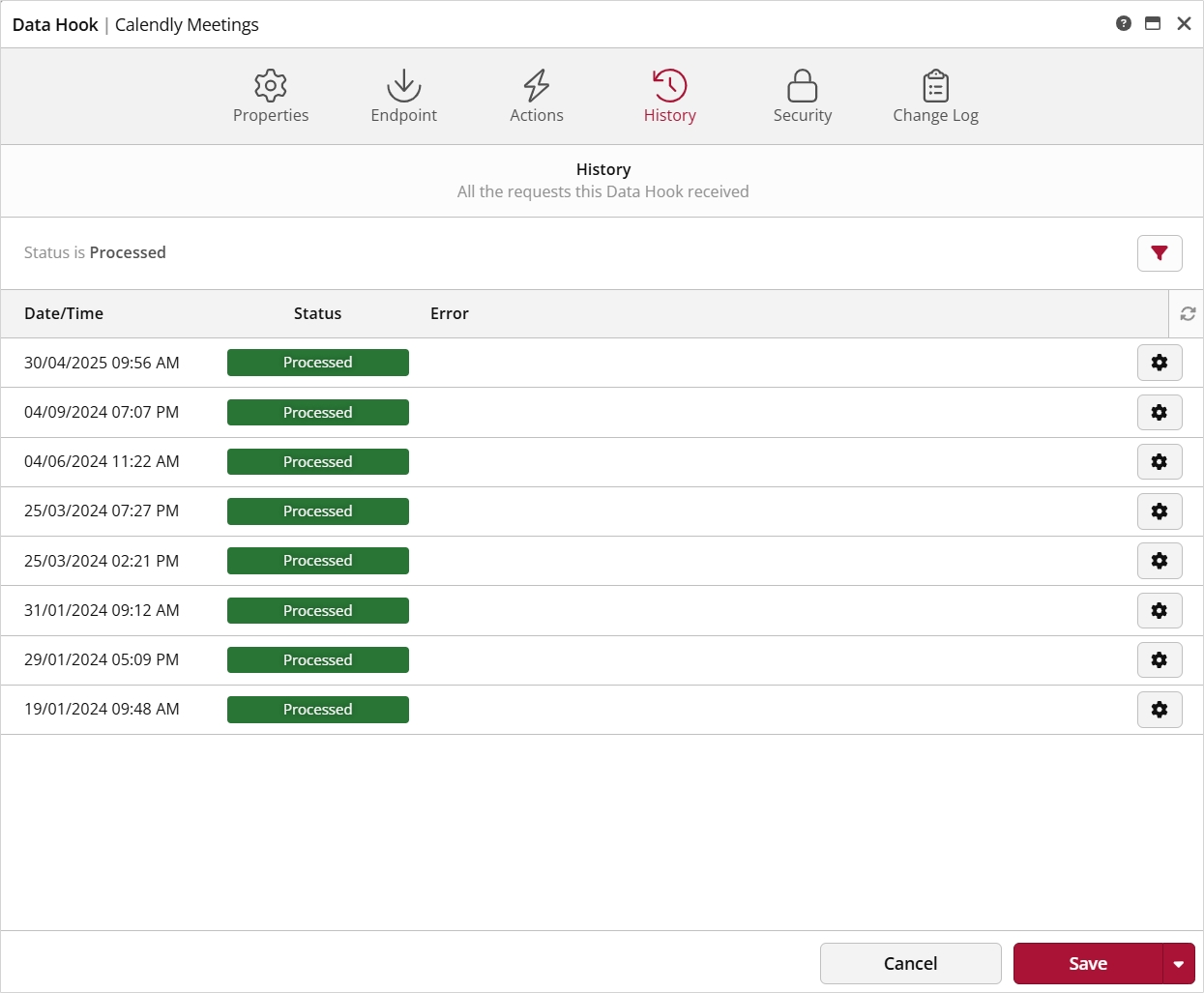Maximize the Data Hook dialog
This screenshot has width=1204, height=993.
(1153, 23)
